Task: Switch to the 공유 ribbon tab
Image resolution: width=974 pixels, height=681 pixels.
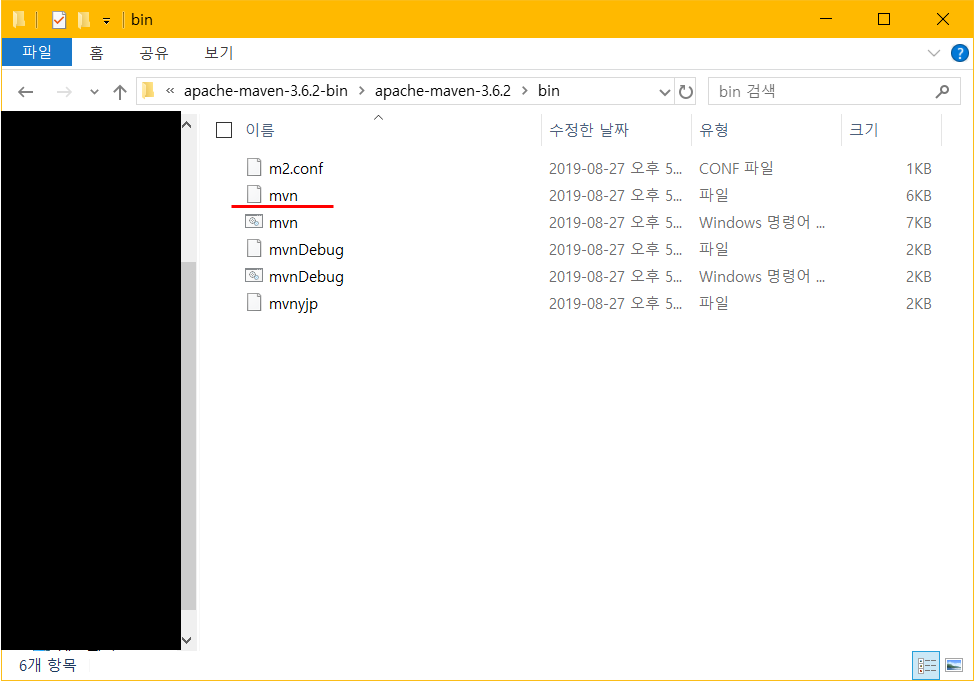Action: click(x=154, y=53)
